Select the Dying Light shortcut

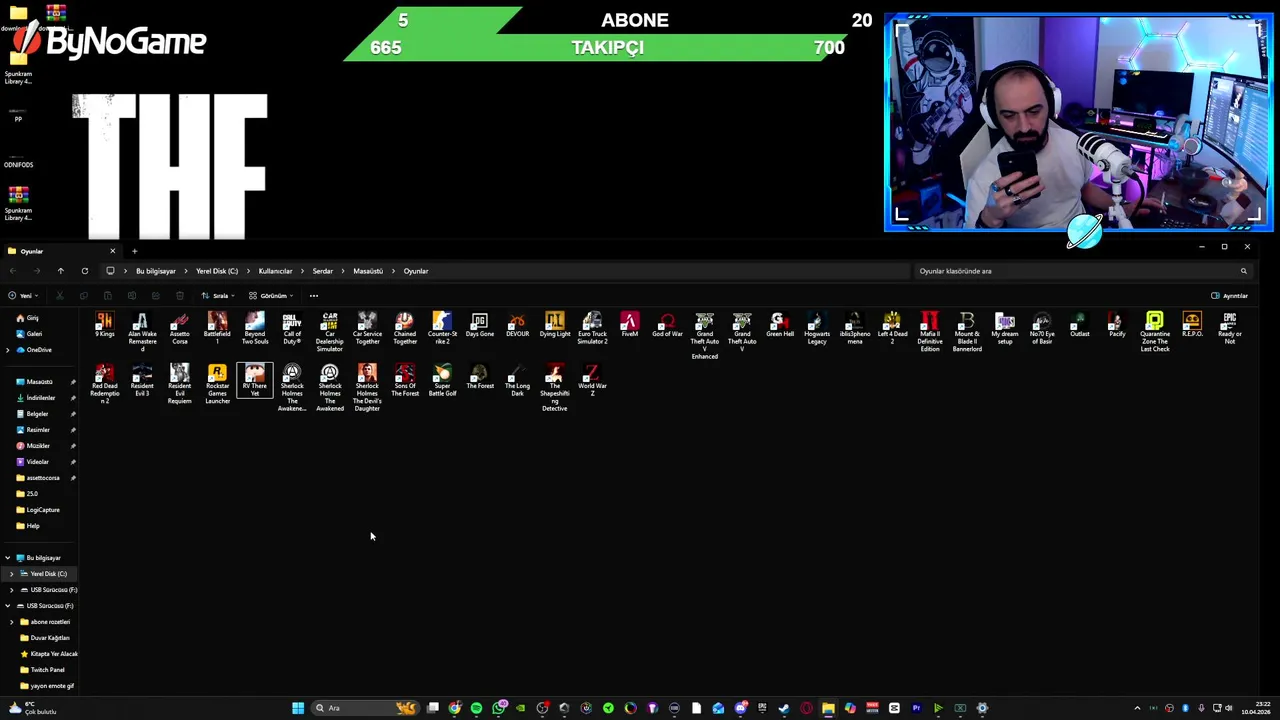coord(555,326)
